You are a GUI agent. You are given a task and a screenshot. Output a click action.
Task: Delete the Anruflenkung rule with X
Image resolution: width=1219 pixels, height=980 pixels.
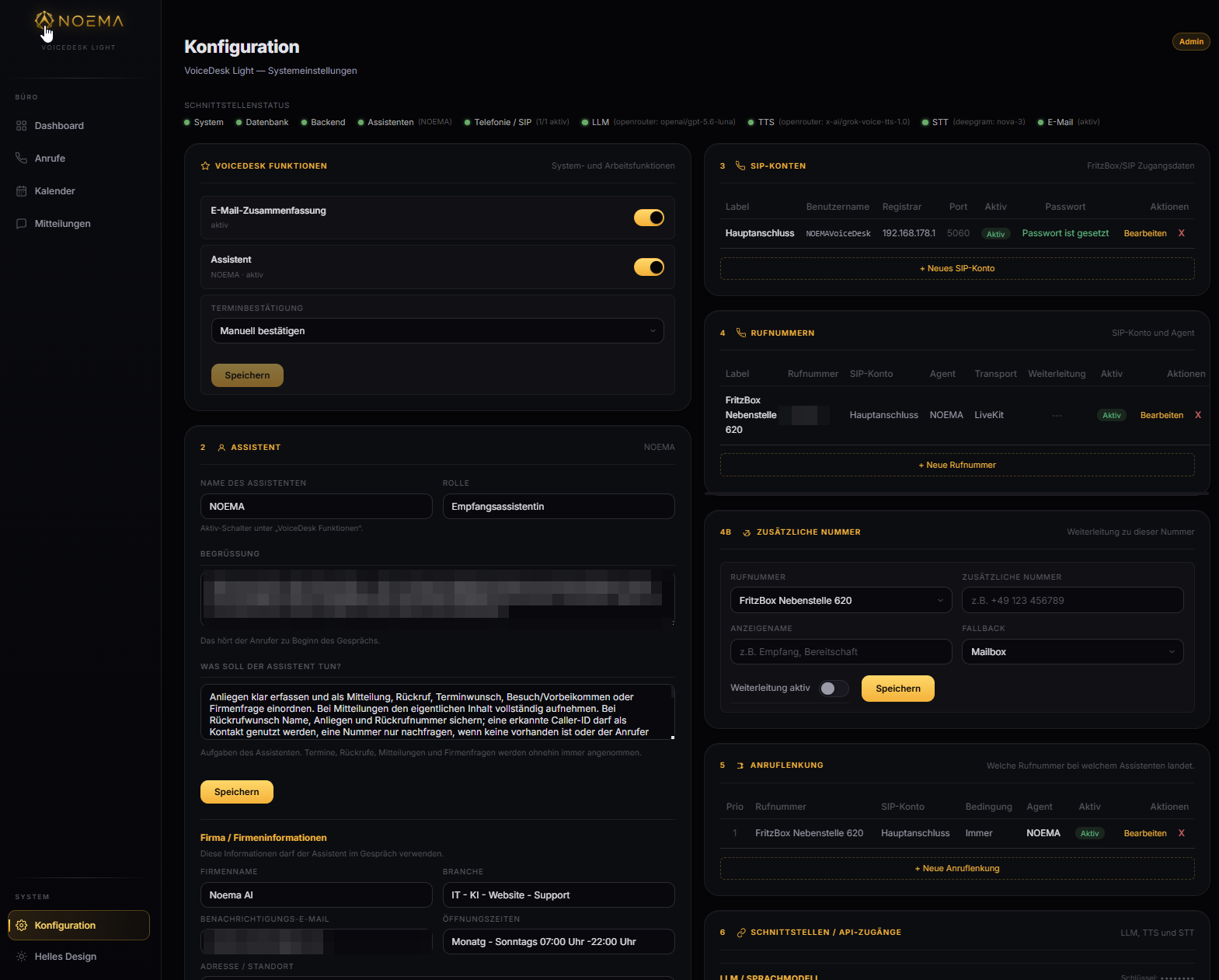(x=1182, y=834)
